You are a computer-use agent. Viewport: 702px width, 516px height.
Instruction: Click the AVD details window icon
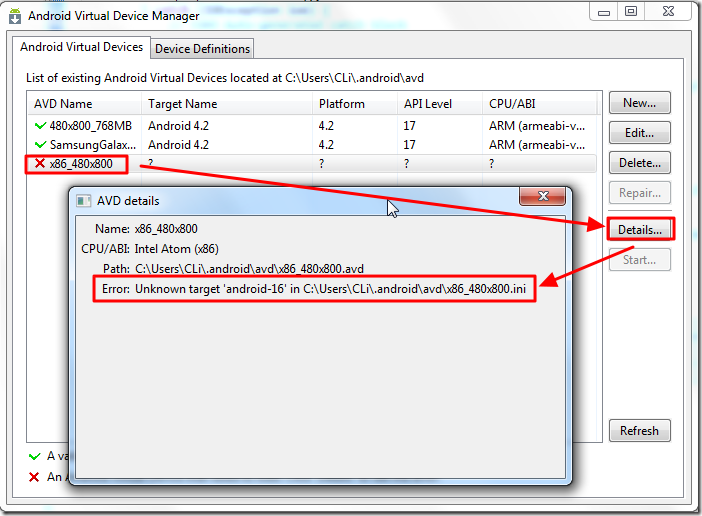click(83, 201)
